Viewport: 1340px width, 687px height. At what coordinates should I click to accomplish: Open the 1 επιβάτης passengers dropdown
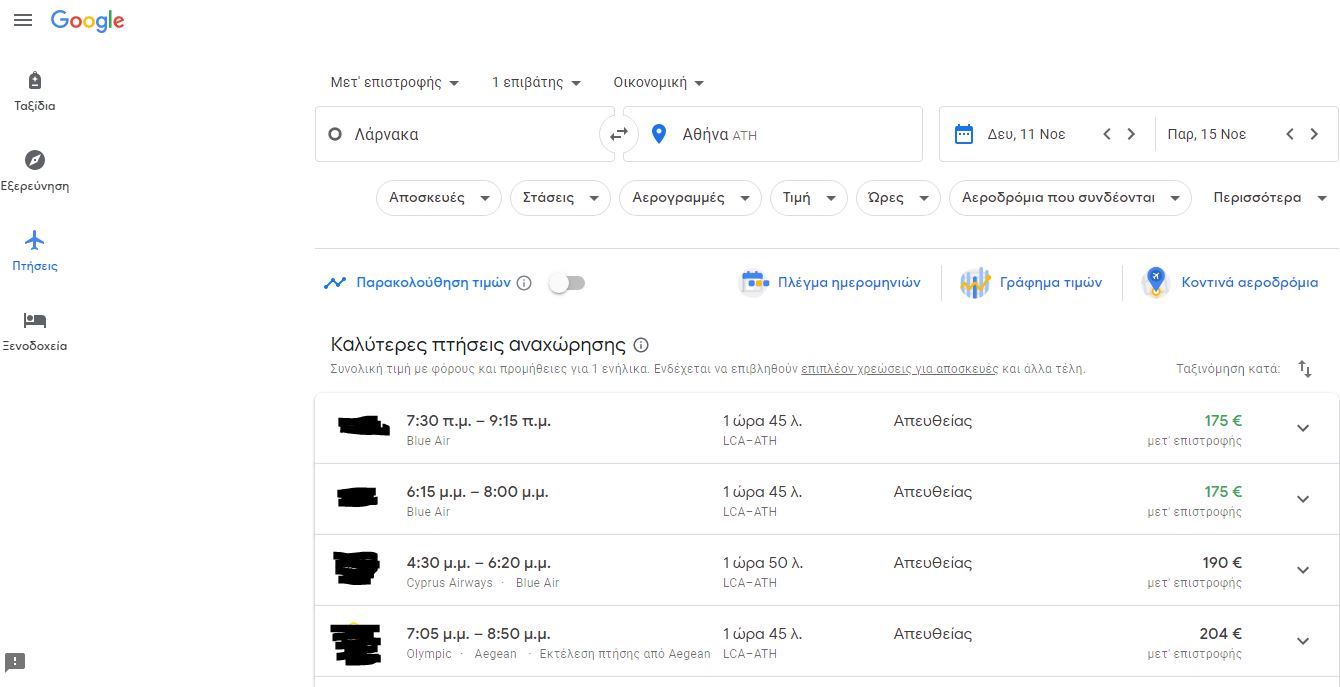click(x=536, y=83)
